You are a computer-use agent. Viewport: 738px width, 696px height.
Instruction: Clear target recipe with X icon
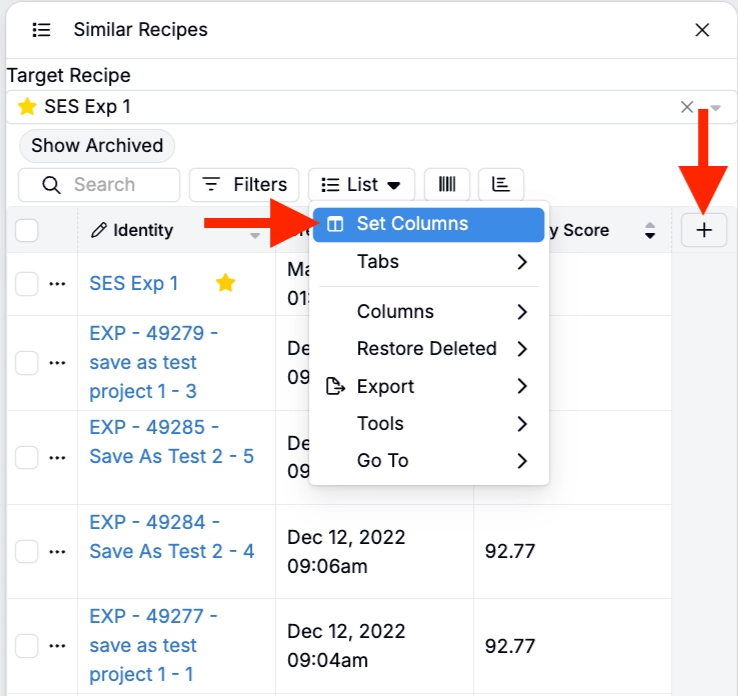tap(687, 107)
